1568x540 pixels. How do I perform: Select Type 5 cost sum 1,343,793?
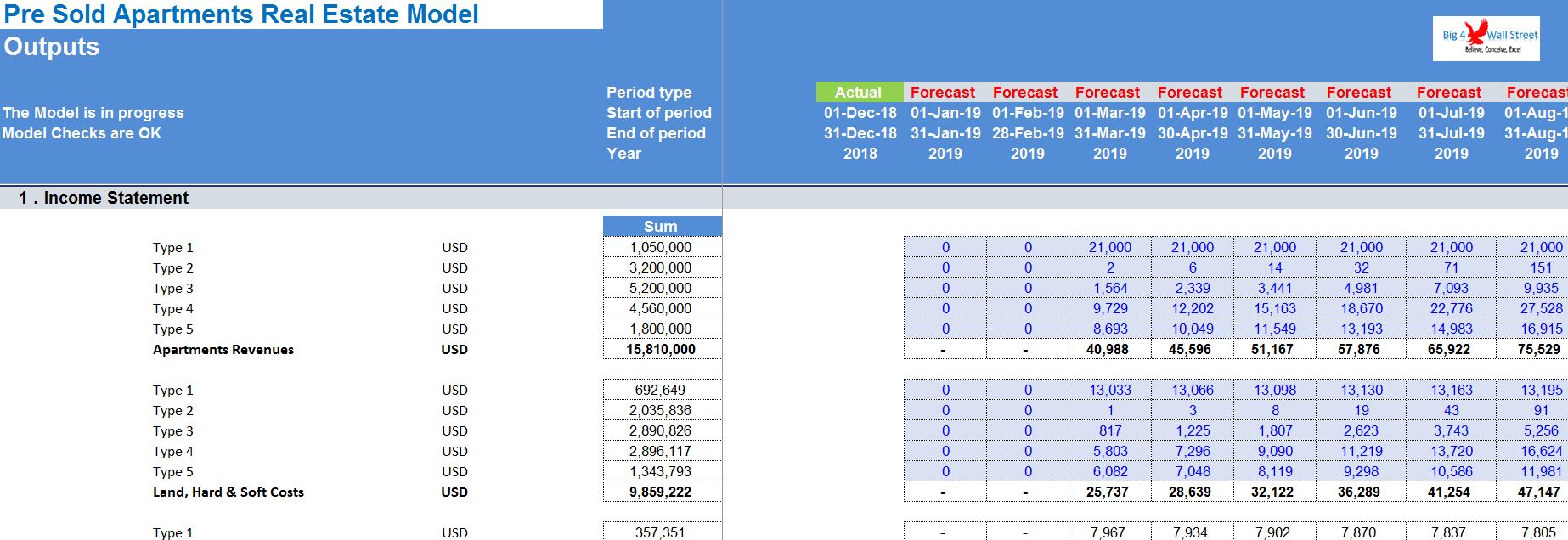[662, 471]
